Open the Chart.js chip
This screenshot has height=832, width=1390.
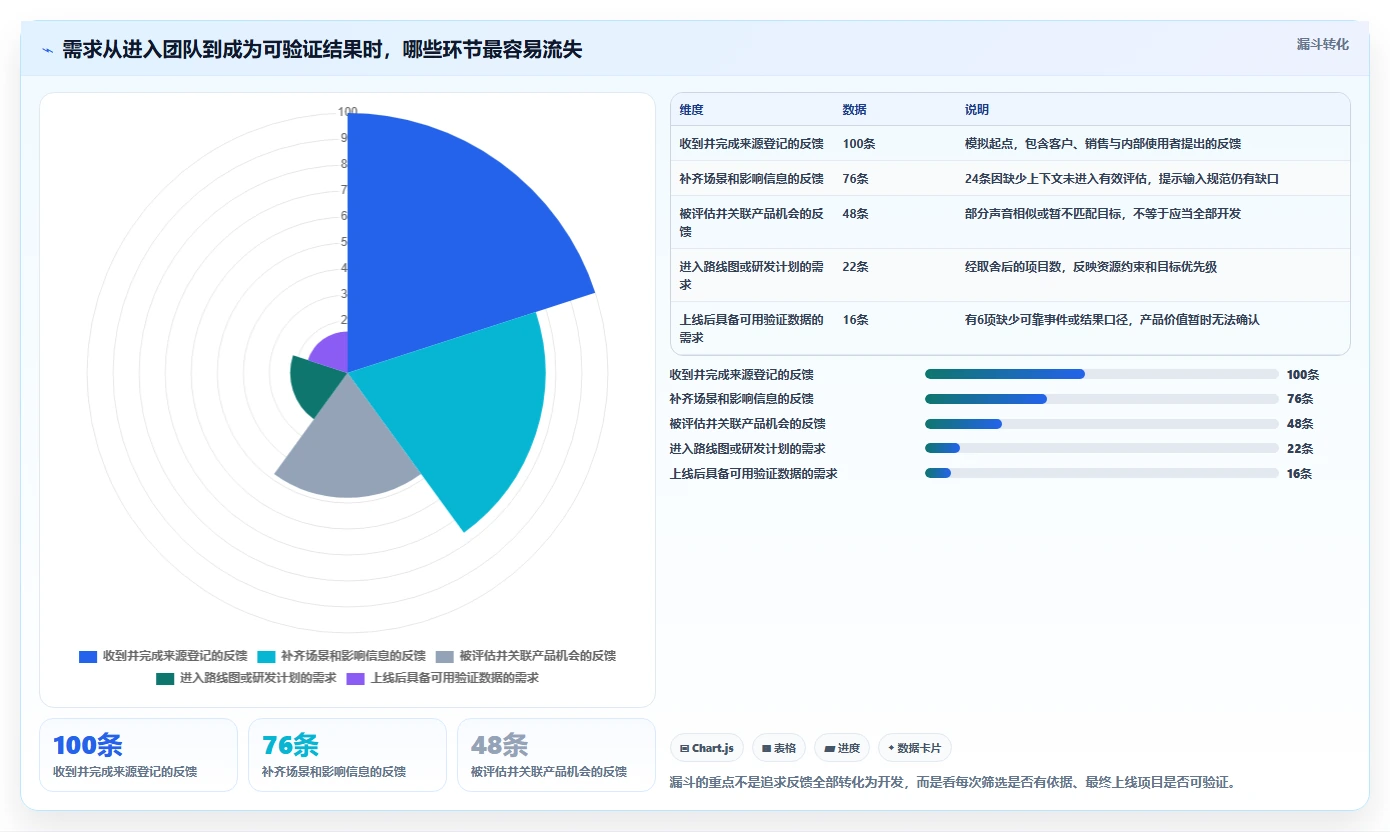(707, 748)
